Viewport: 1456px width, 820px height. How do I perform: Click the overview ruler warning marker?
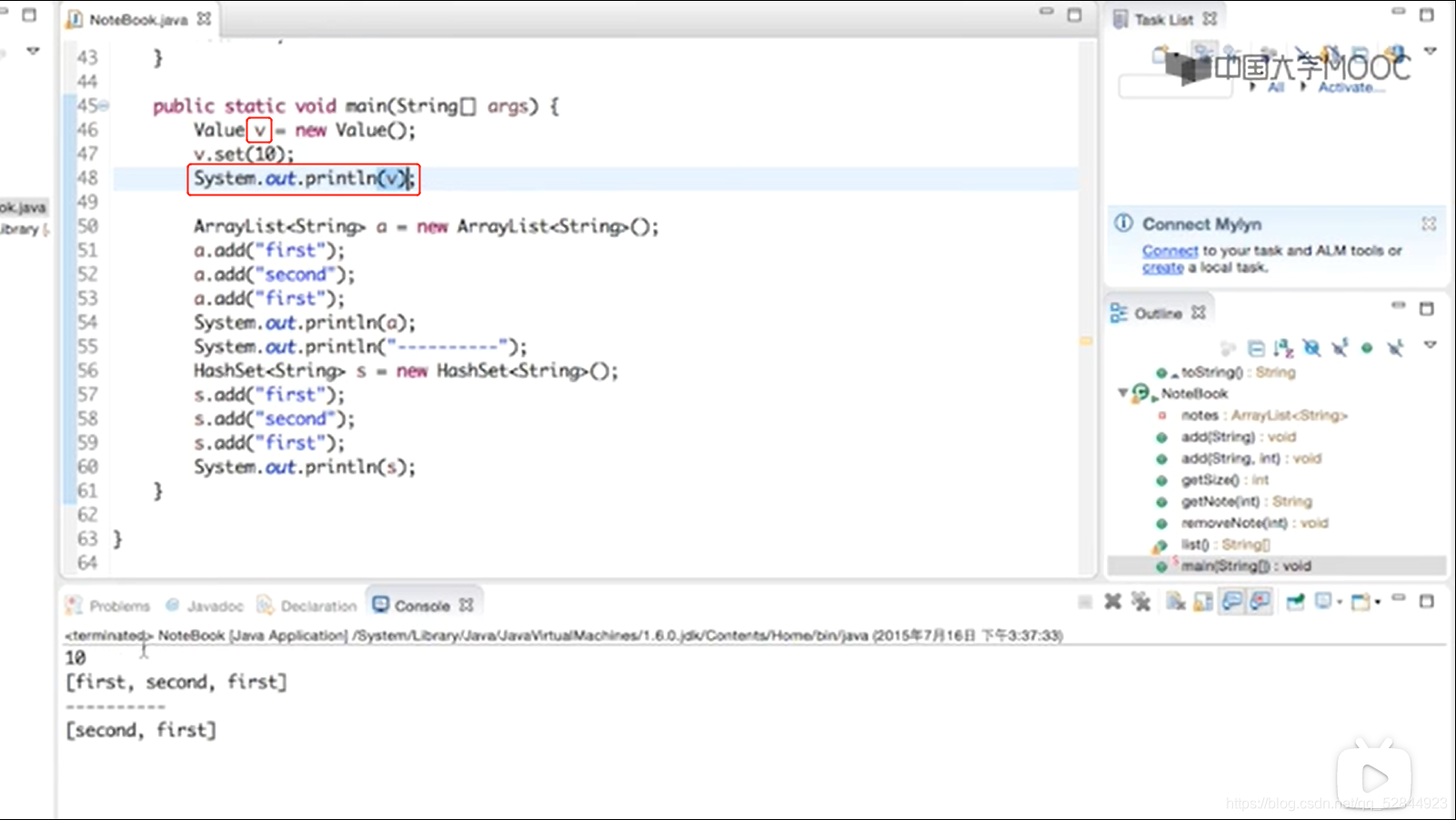(x=1086, y=341)
